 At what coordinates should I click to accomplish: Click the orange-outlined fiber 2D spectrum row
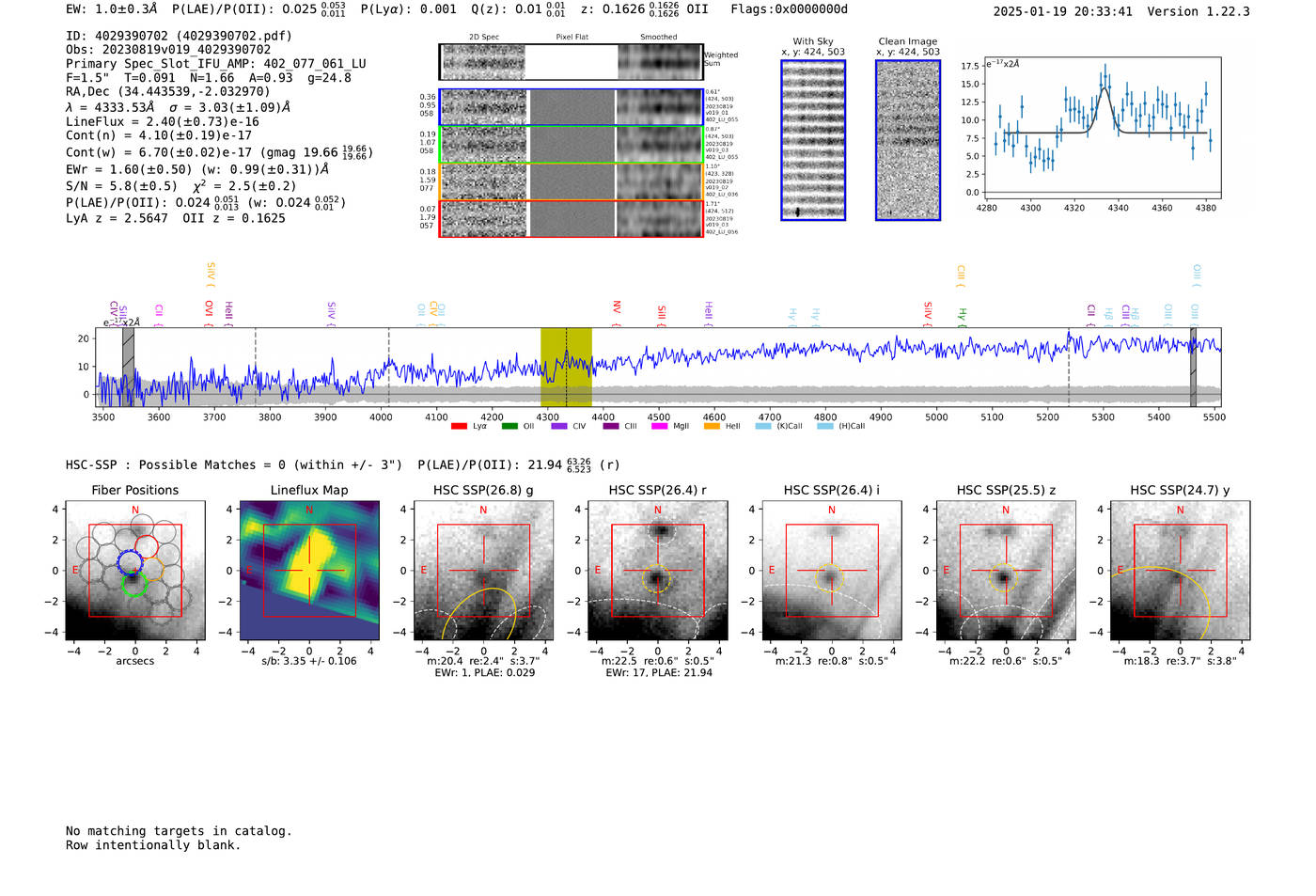coord(571,181)
